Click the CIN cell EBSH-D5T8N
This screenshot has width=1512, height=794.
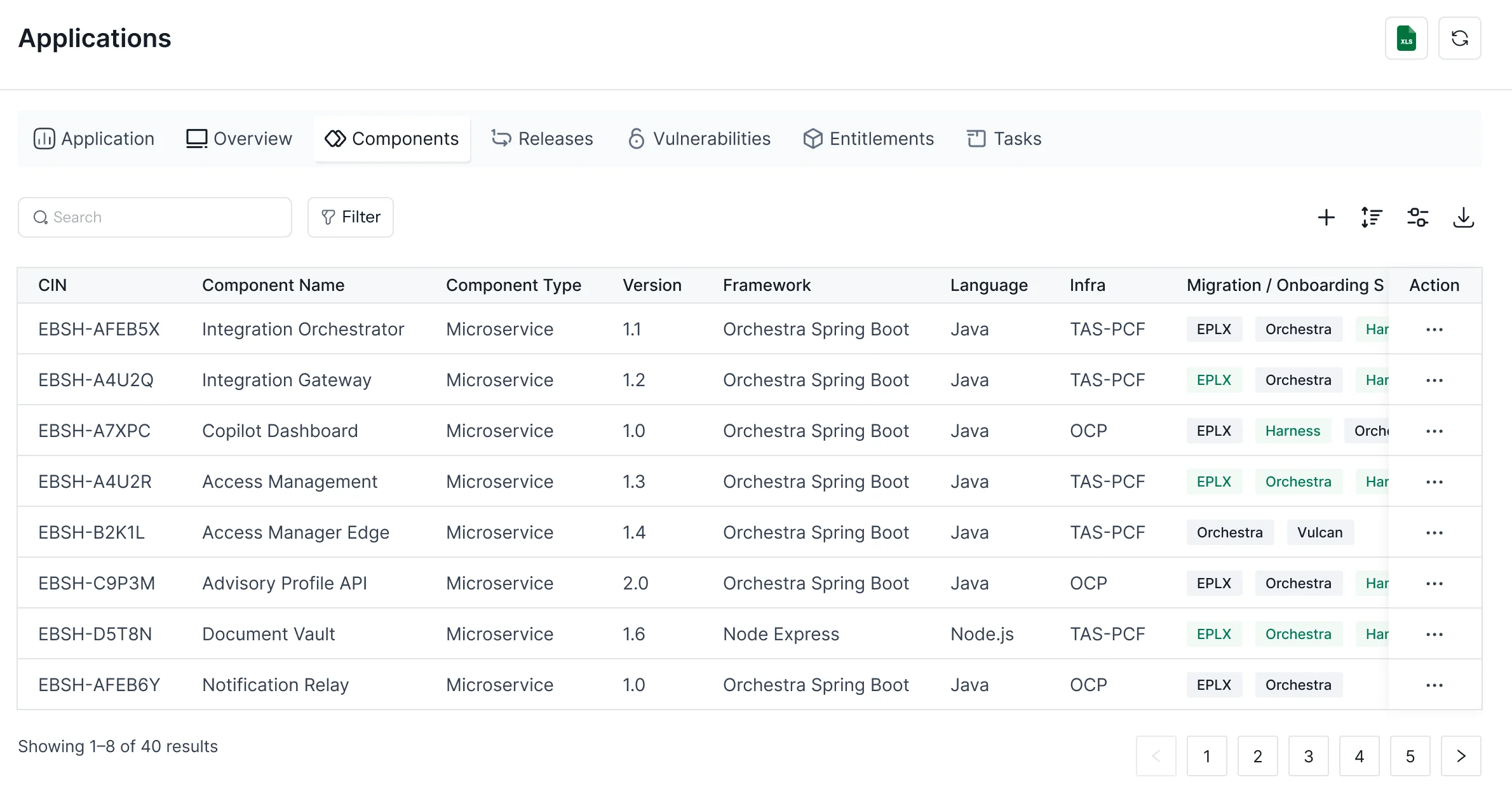[95, 634]
